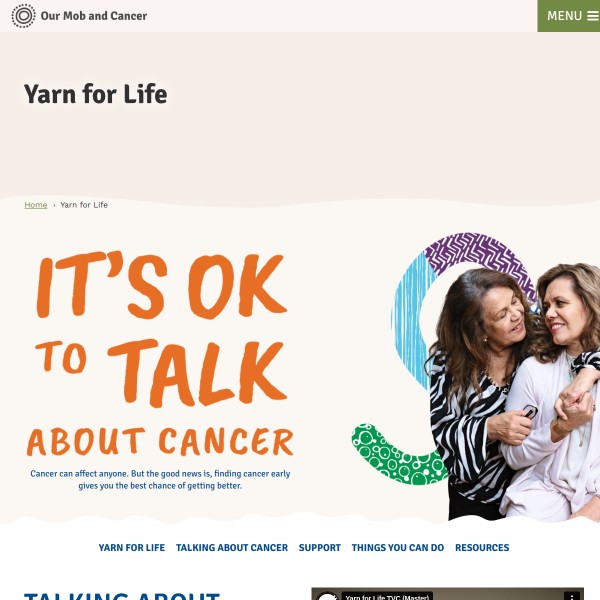
Task: Click the breadcrumb separator arrow
Action: click(x=54, y=205)
